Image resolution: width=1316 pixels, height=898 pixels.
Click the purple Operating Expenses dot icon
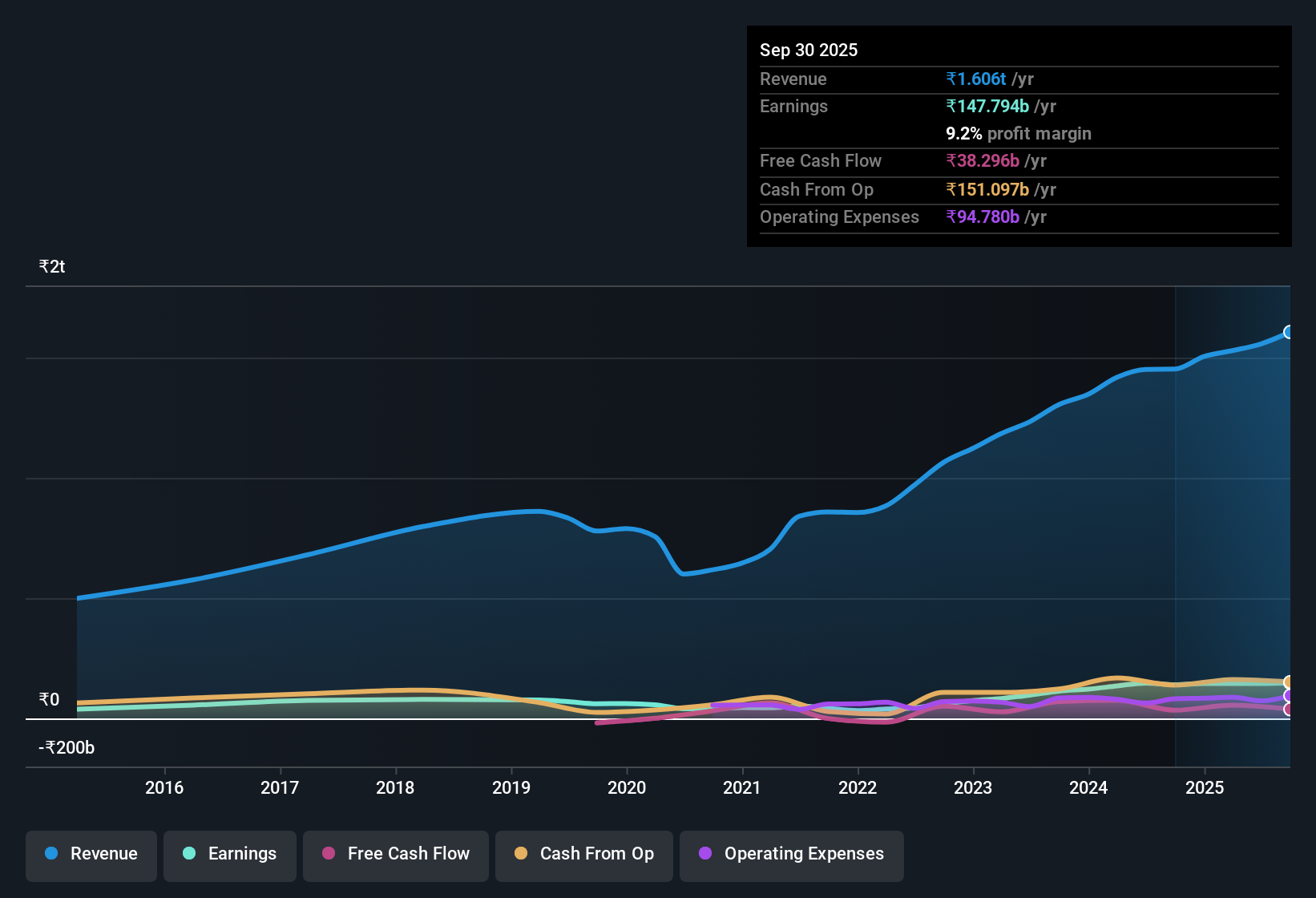pyautogui.click(x=704, y=854)
